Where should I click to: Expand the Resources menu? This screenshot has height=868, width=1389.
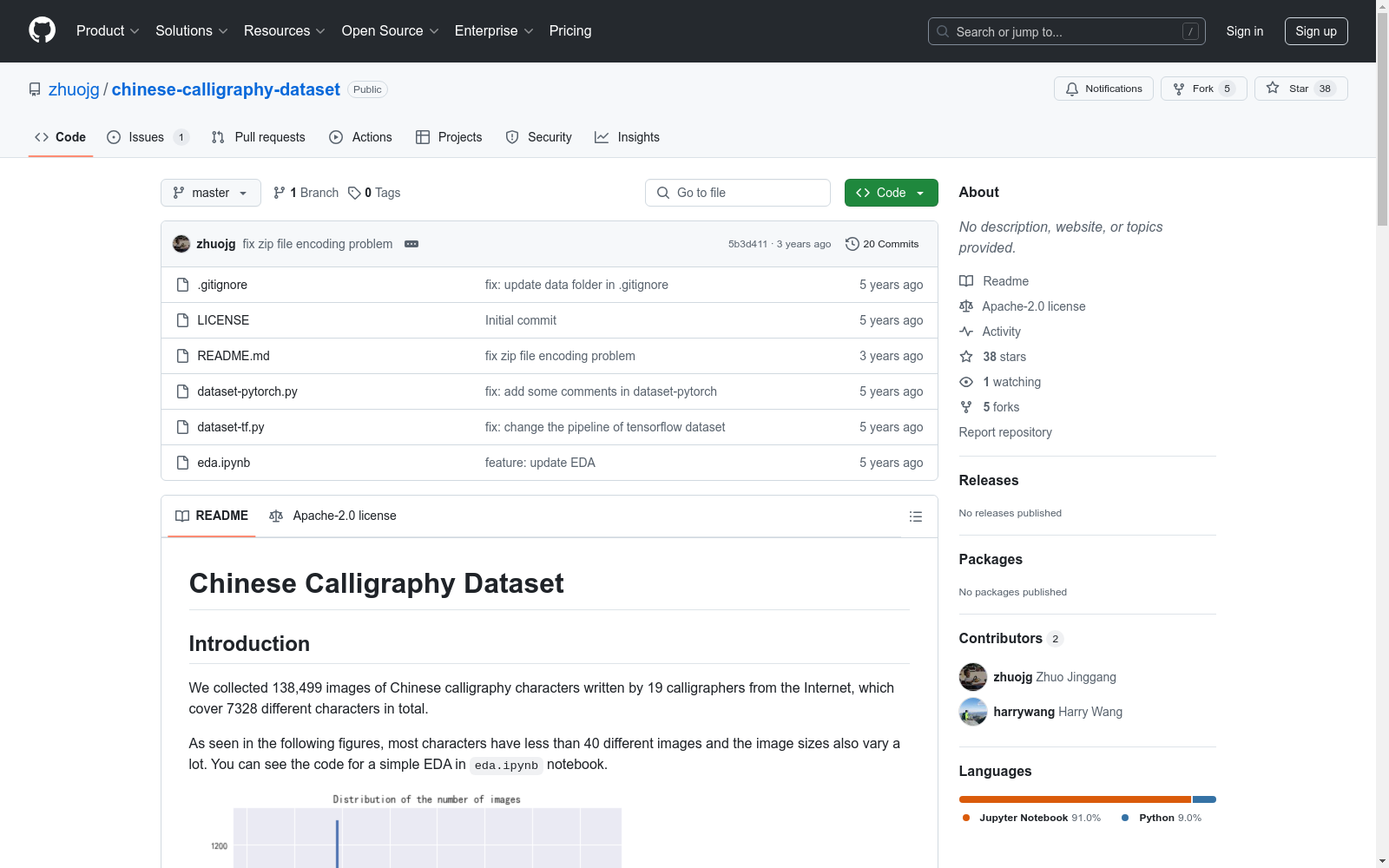[x=285, y=30]
